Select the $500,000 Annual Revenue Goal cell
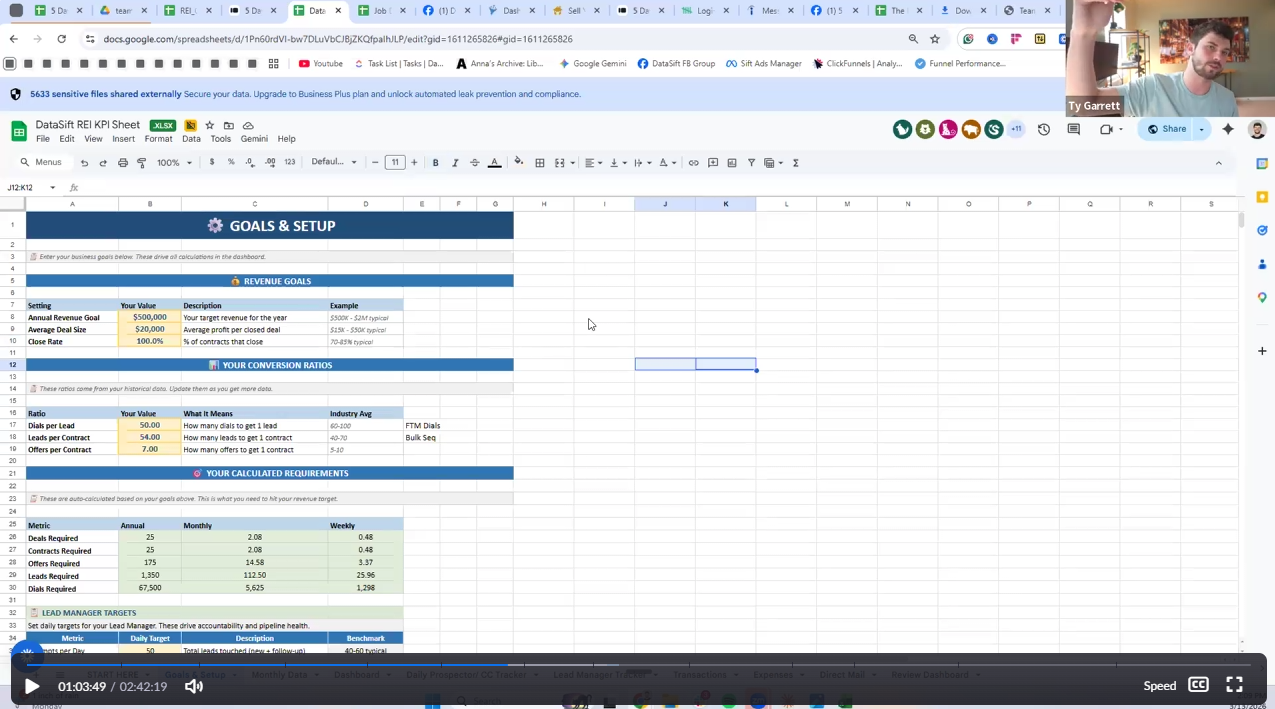This screenshot has width=1275, height=709. tap(150, 317)
